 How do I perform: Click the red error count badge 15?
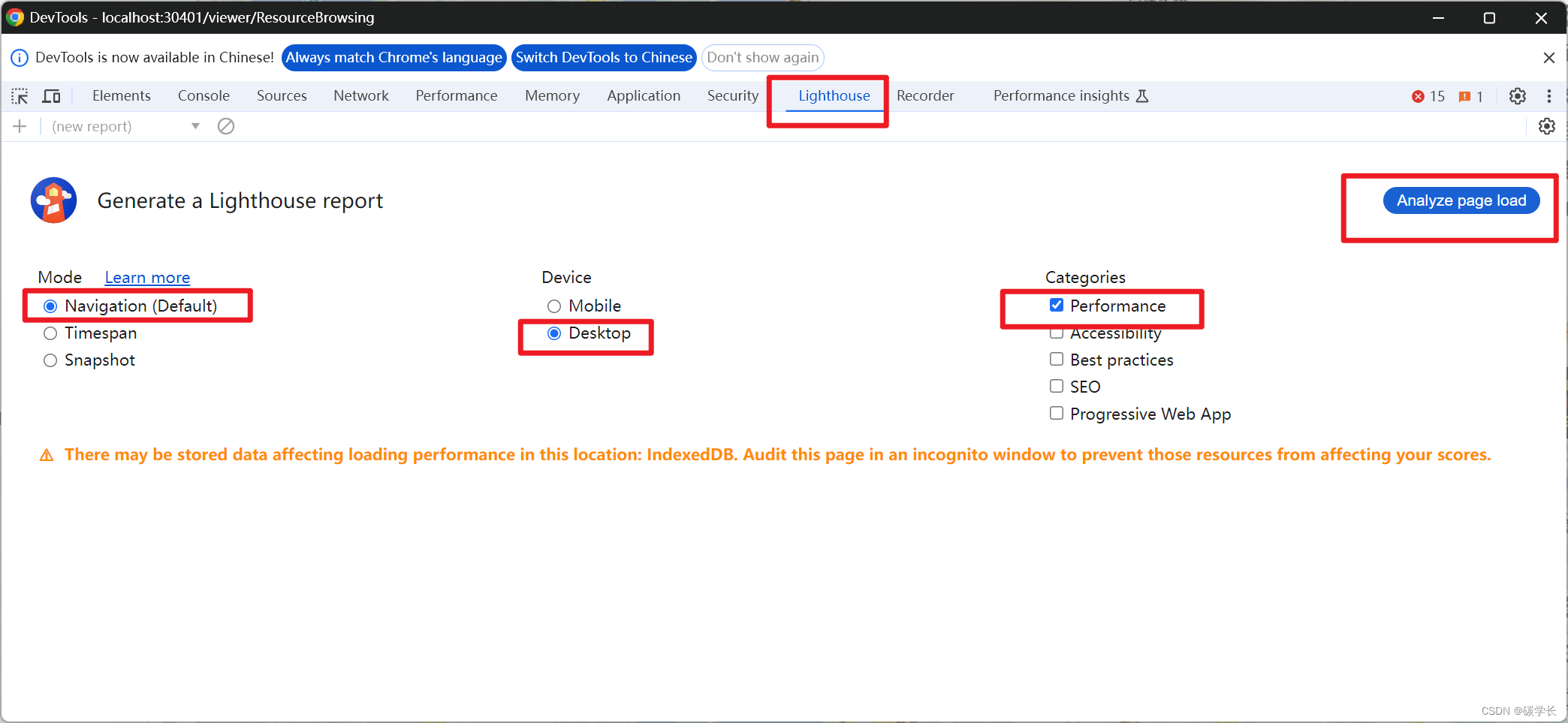(1428, 96)
